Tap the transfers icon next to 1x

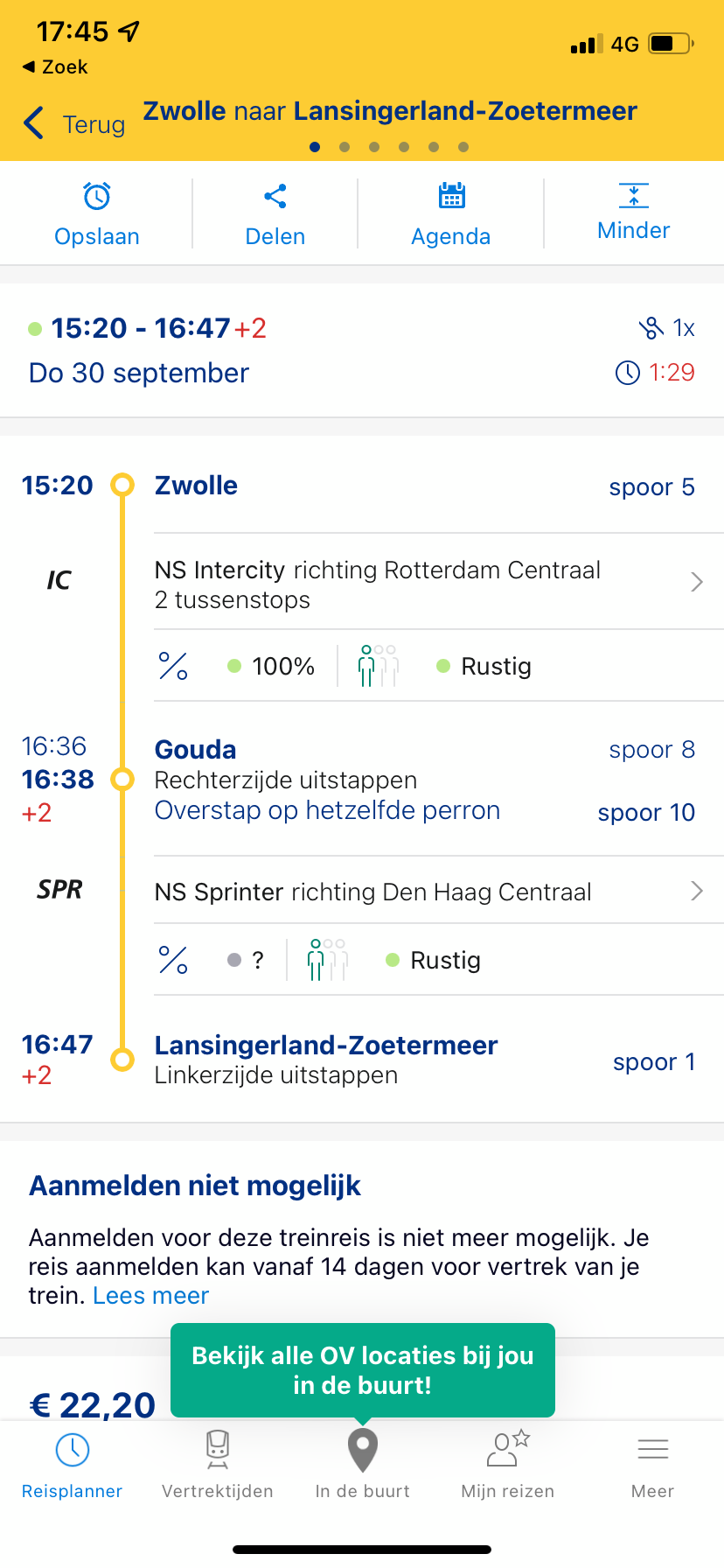(x=651, y=328)
